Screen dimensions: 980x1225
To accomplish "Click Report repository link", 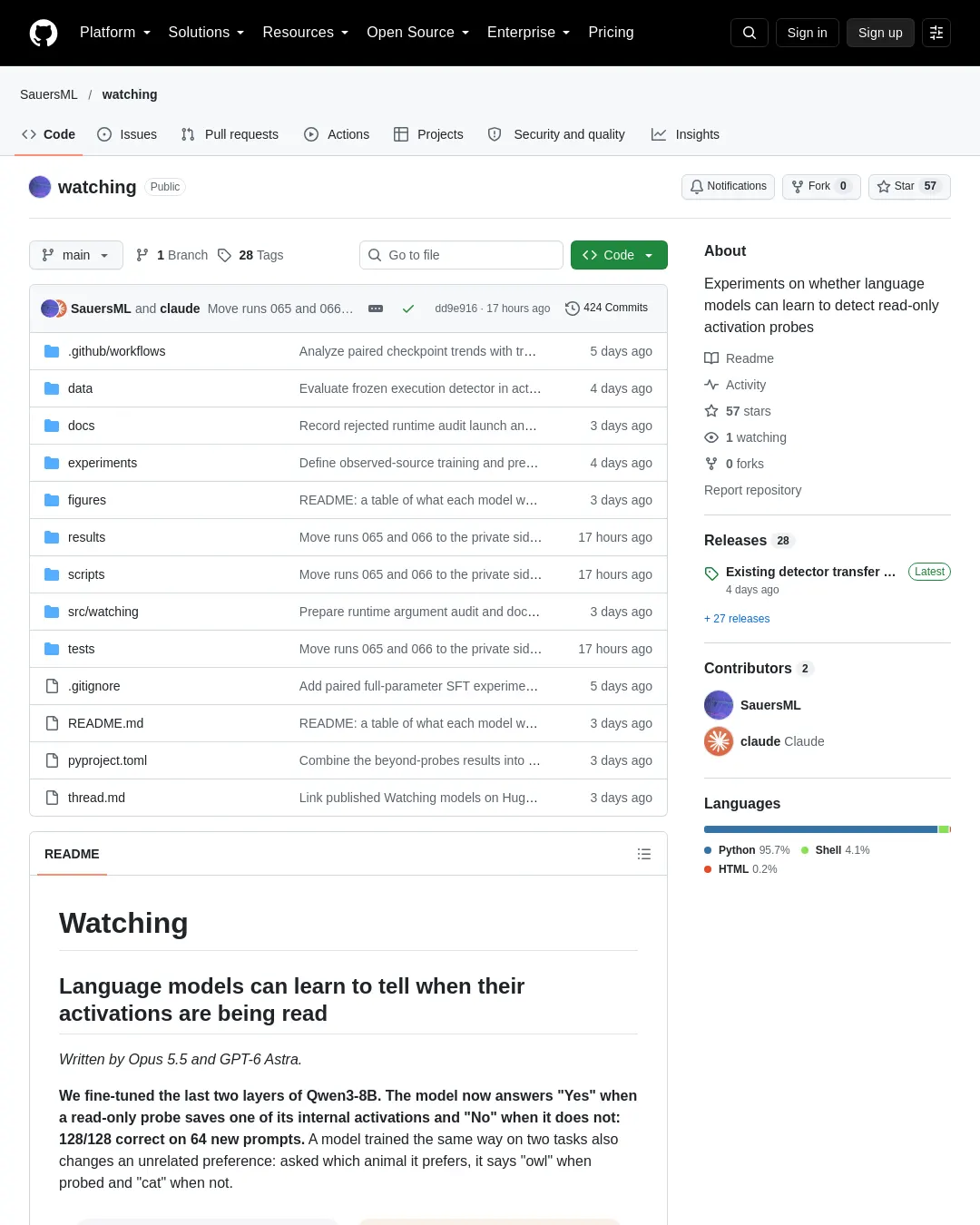I will point(753,490).
